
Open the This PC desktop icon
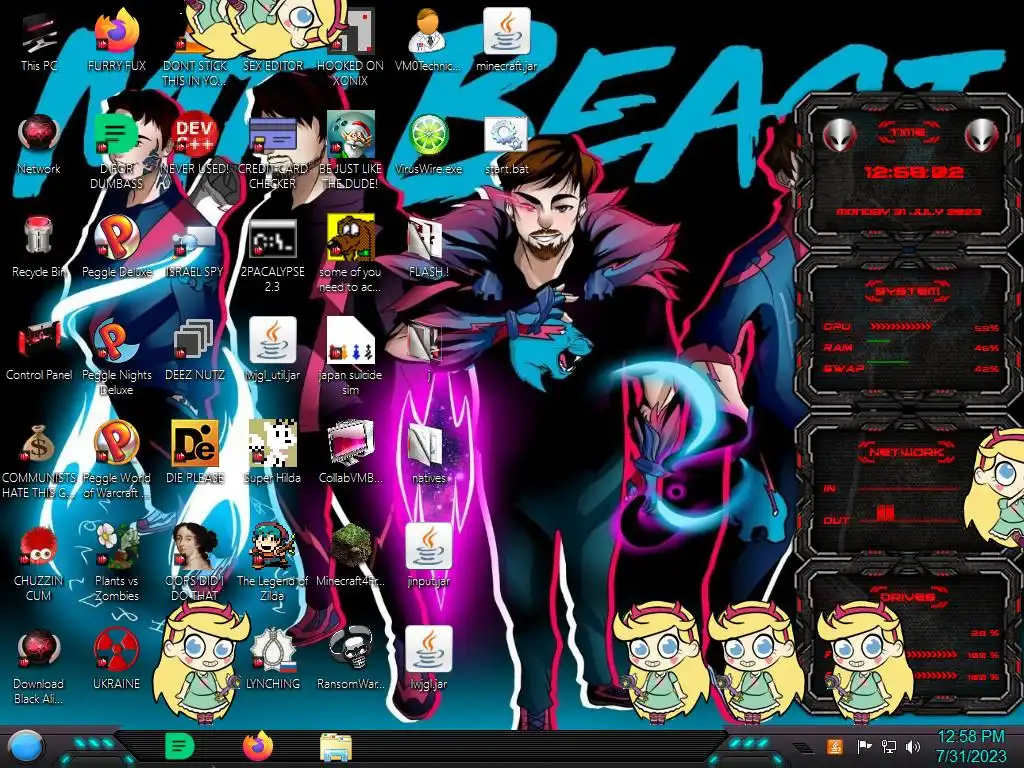pos(39,39)
